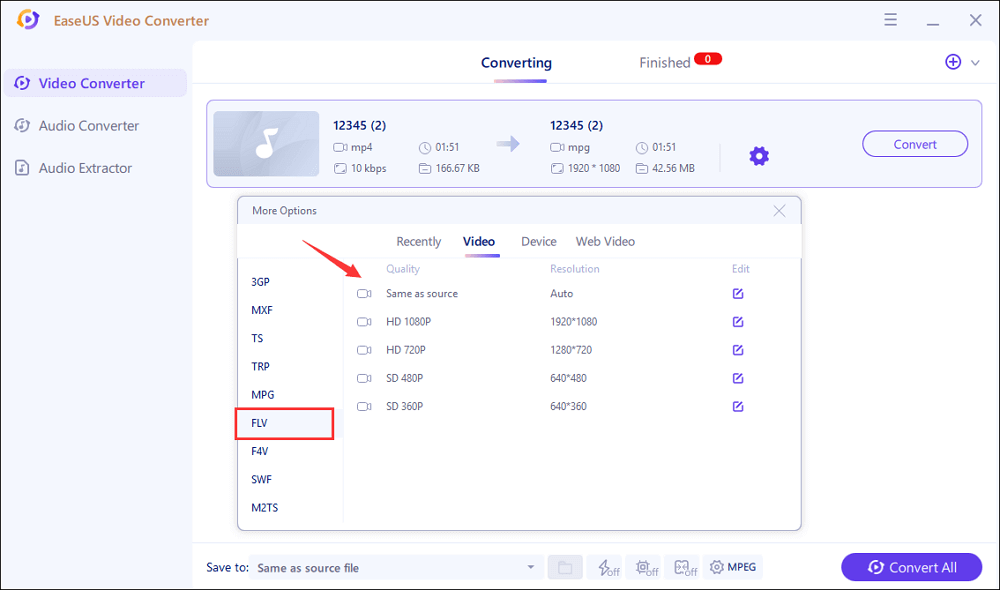The height and width of the screenshot is (590, 1000).
Task: Click the Same as source edit icon
Action: [738, 294]
